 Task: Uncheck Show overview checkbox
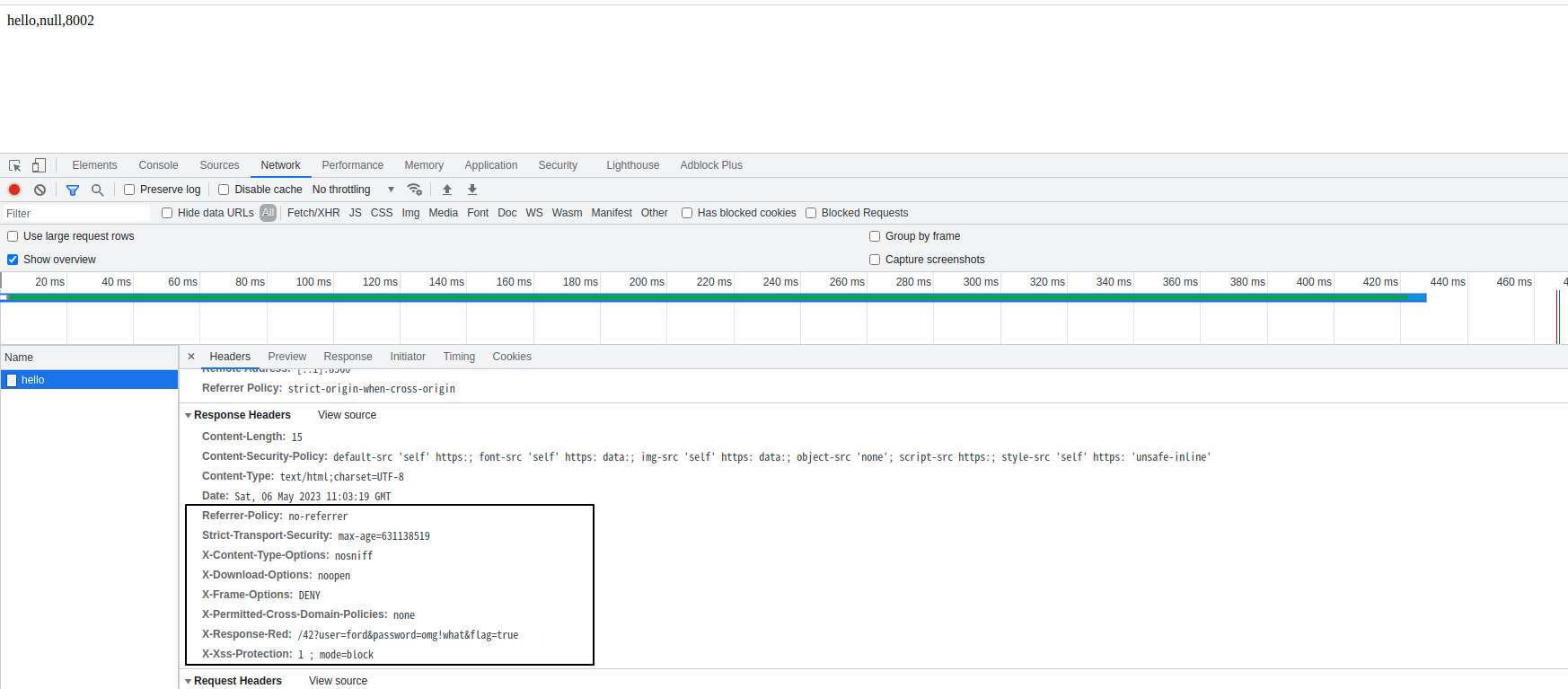coord(13,260)
